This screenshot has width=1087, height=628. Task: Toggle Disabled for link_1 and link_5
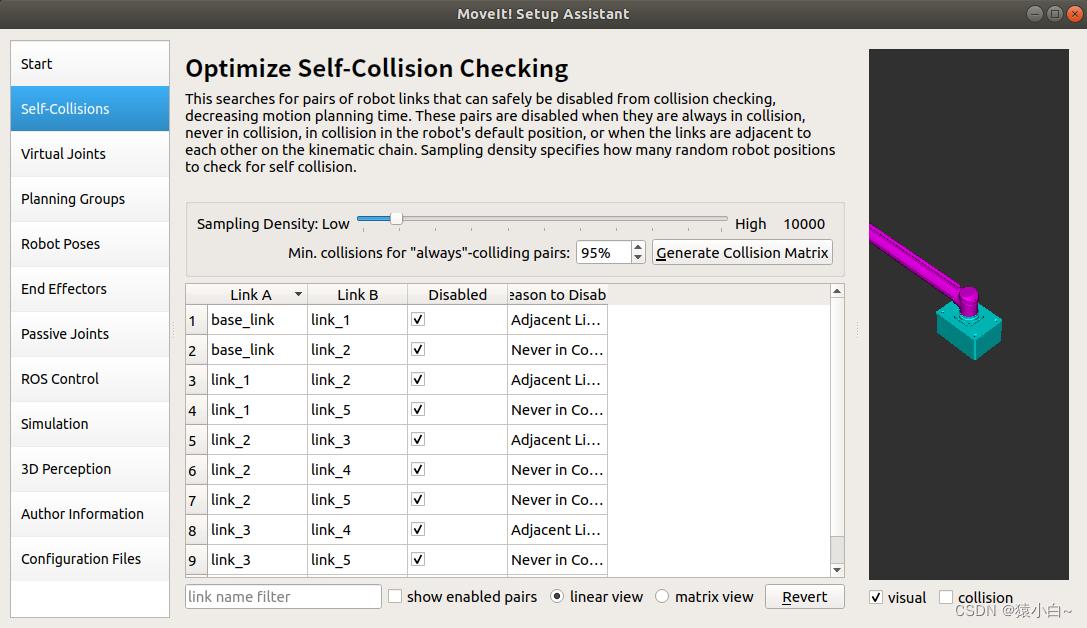click(x=418, y=409)
